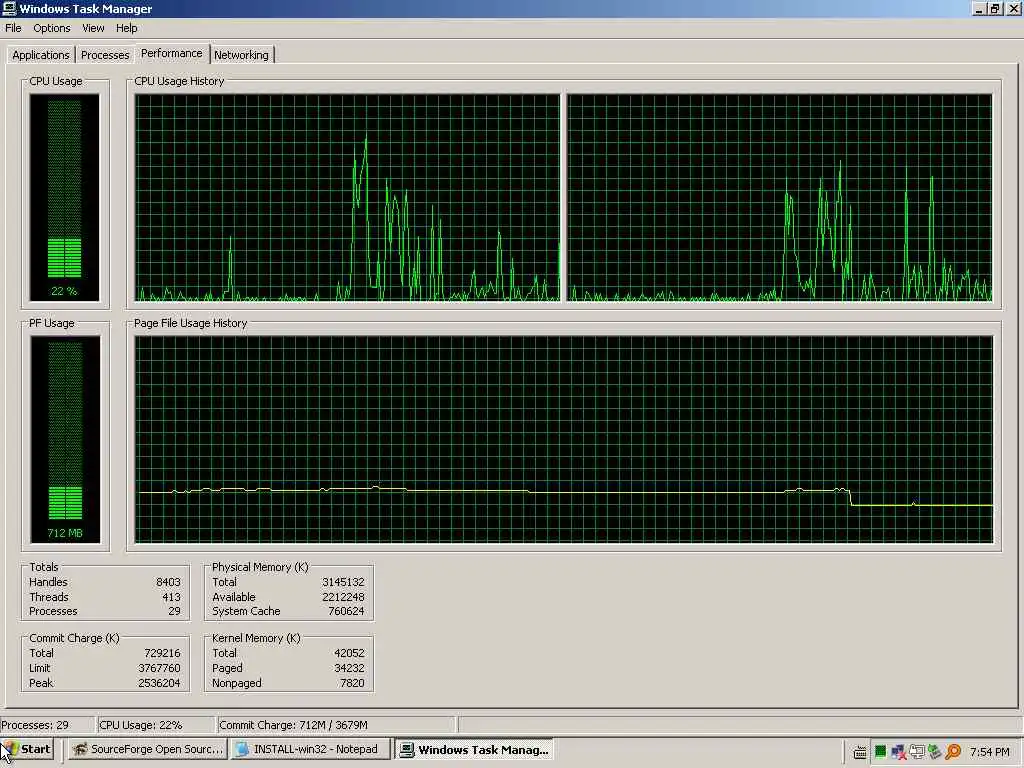
Task: Click the Start button
Action: tap(27, 749)
